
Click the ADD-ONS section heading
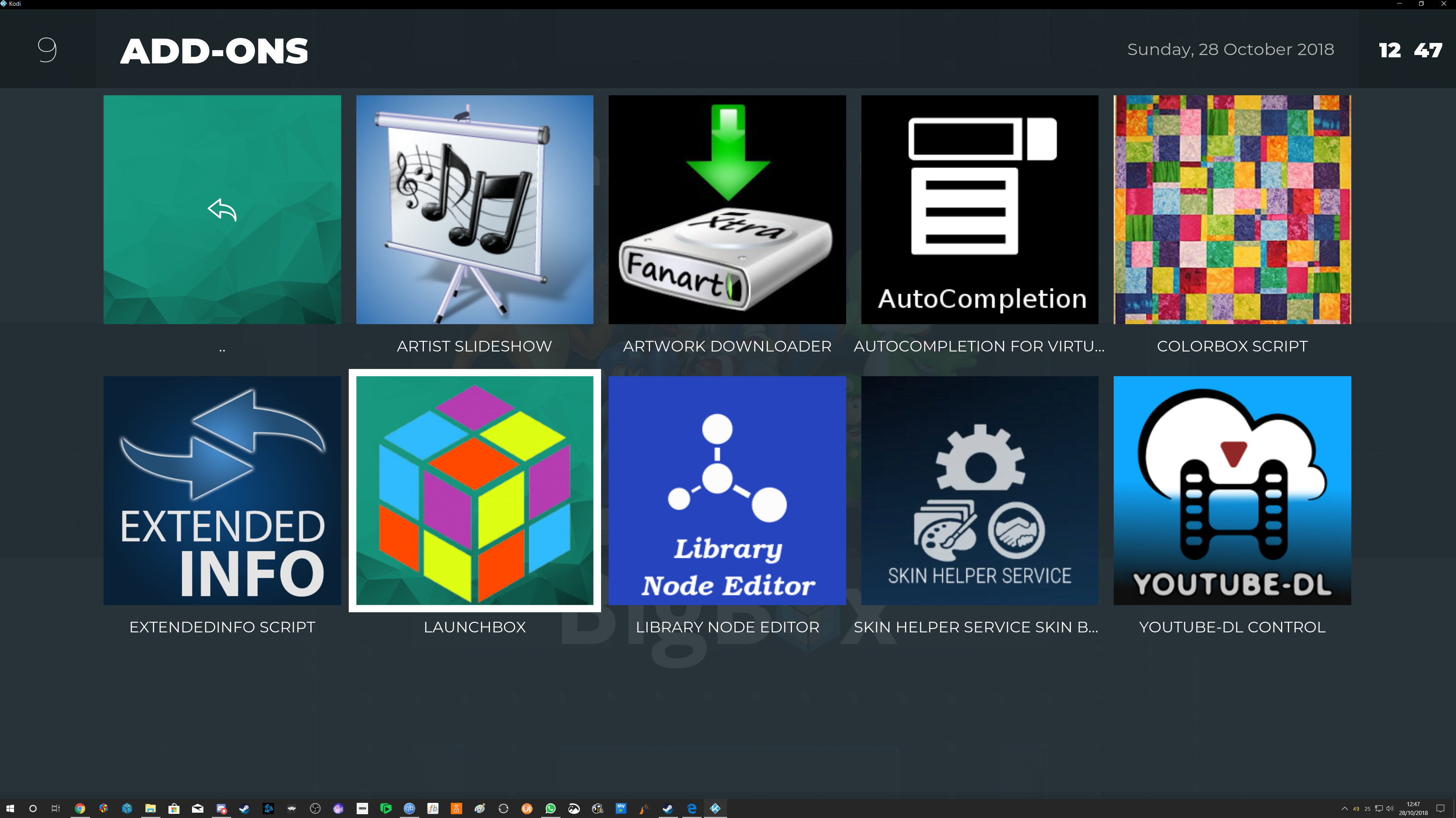pos(214,51)
